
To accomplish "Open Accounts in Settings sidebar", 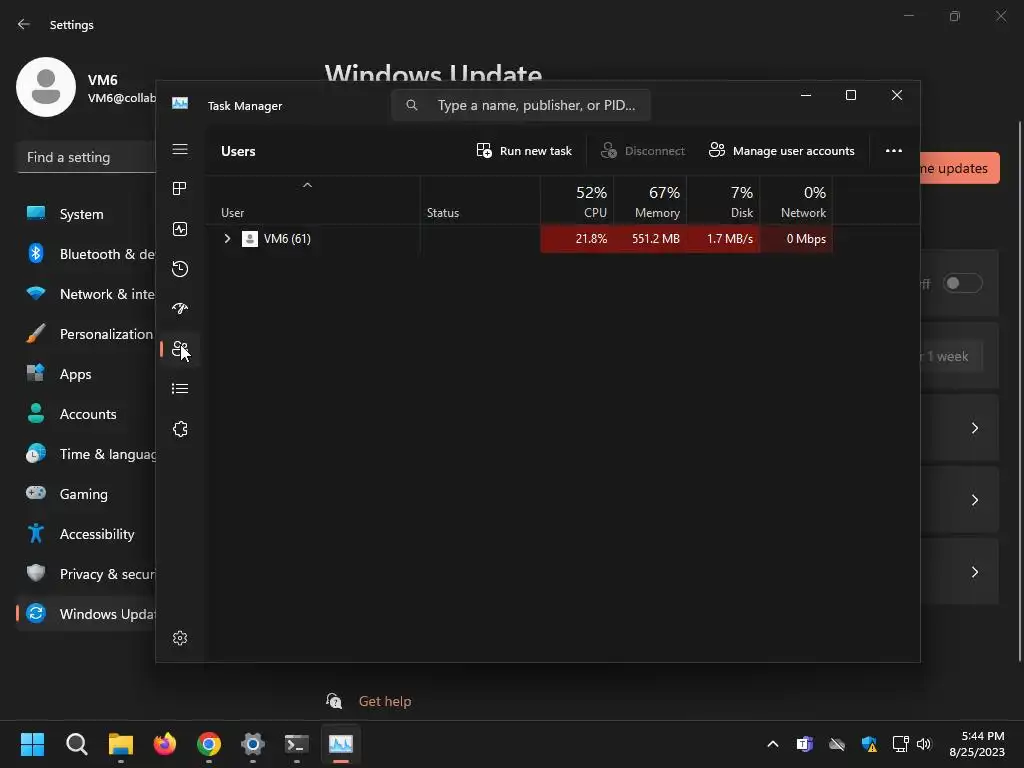I will 86,414.
